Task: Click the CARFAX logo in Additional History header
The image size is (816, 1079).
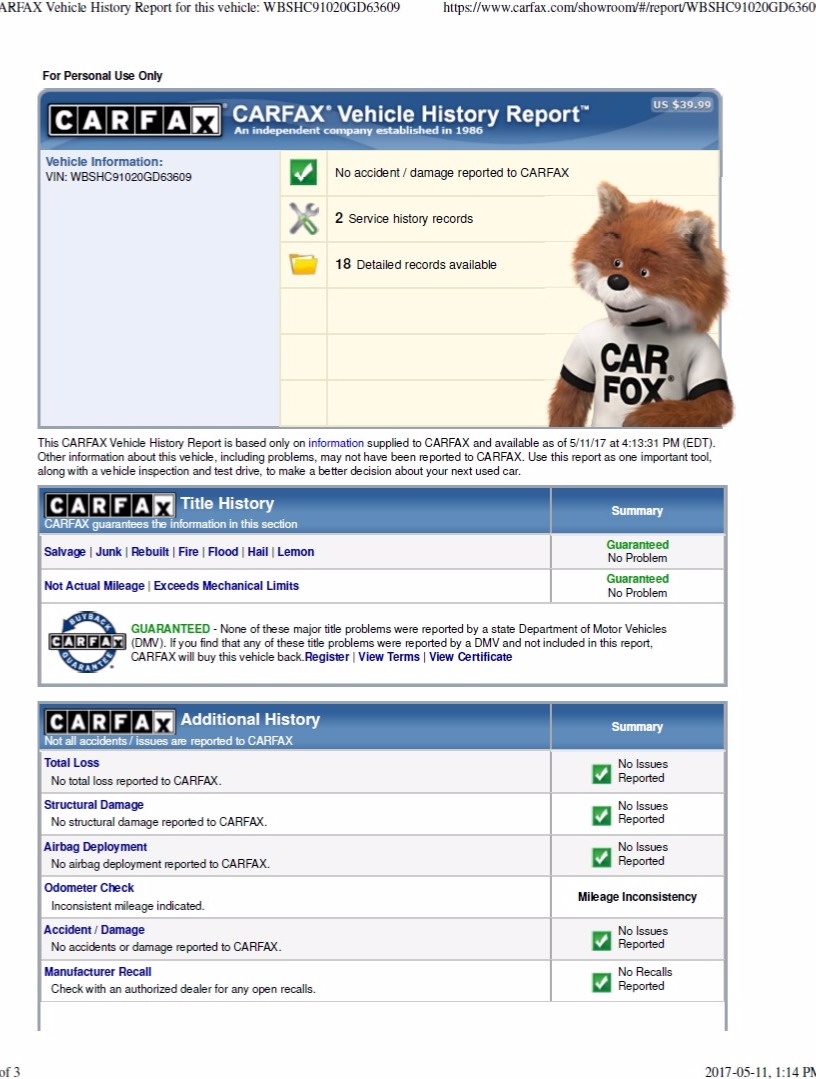Action: point(109,723)
